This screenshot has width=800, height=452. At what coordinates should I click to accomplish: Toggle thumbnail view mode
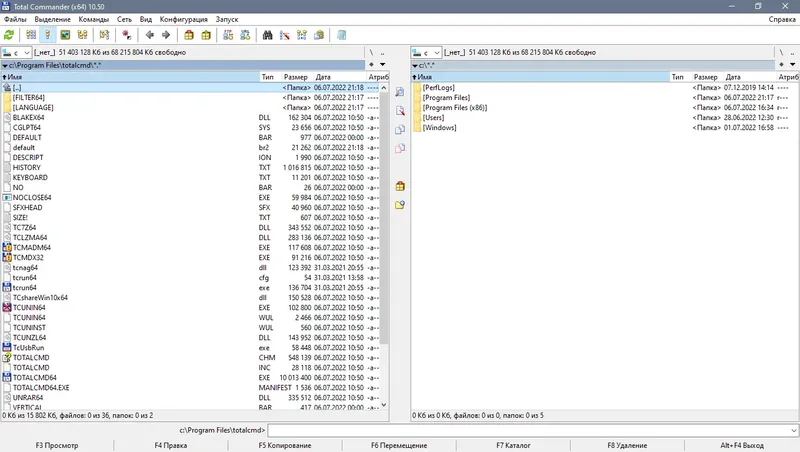pyautogui.click(x=65, y=35)
